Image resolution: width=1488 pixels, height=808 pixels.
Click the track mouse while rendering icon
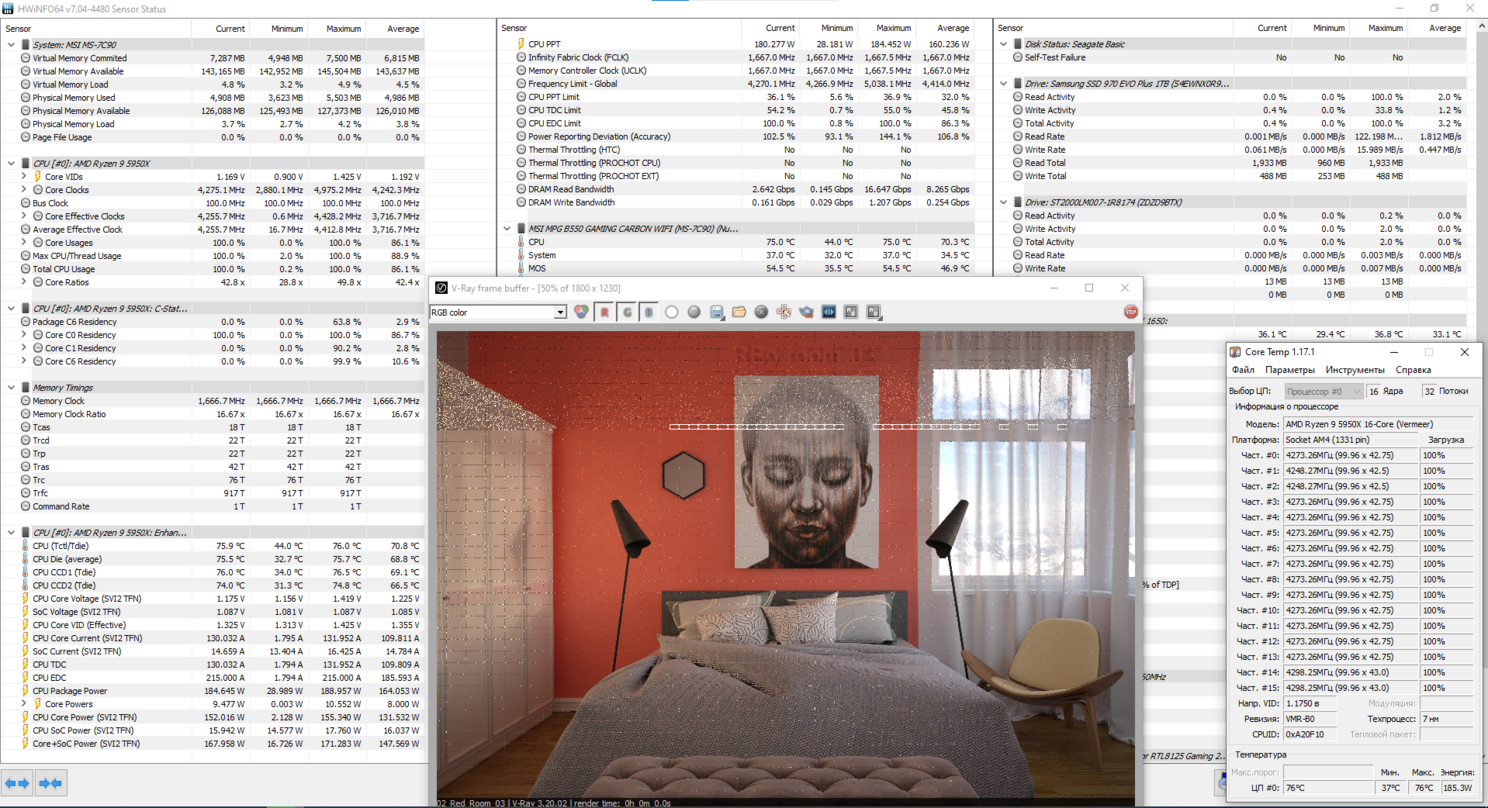pyautogui.click(x=784, y=312)
